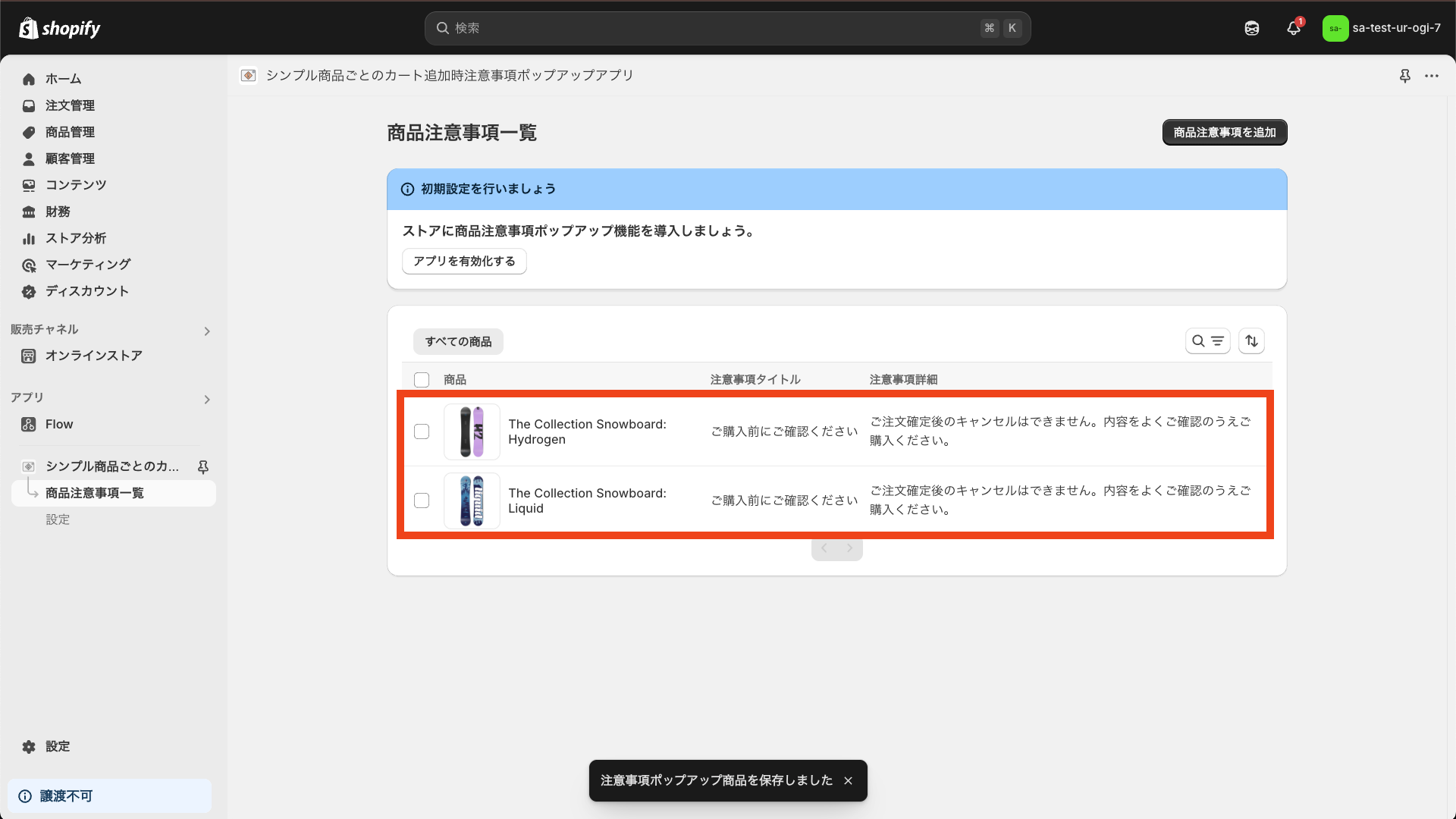Switch to the すべての商品 tab

(457, 341)
